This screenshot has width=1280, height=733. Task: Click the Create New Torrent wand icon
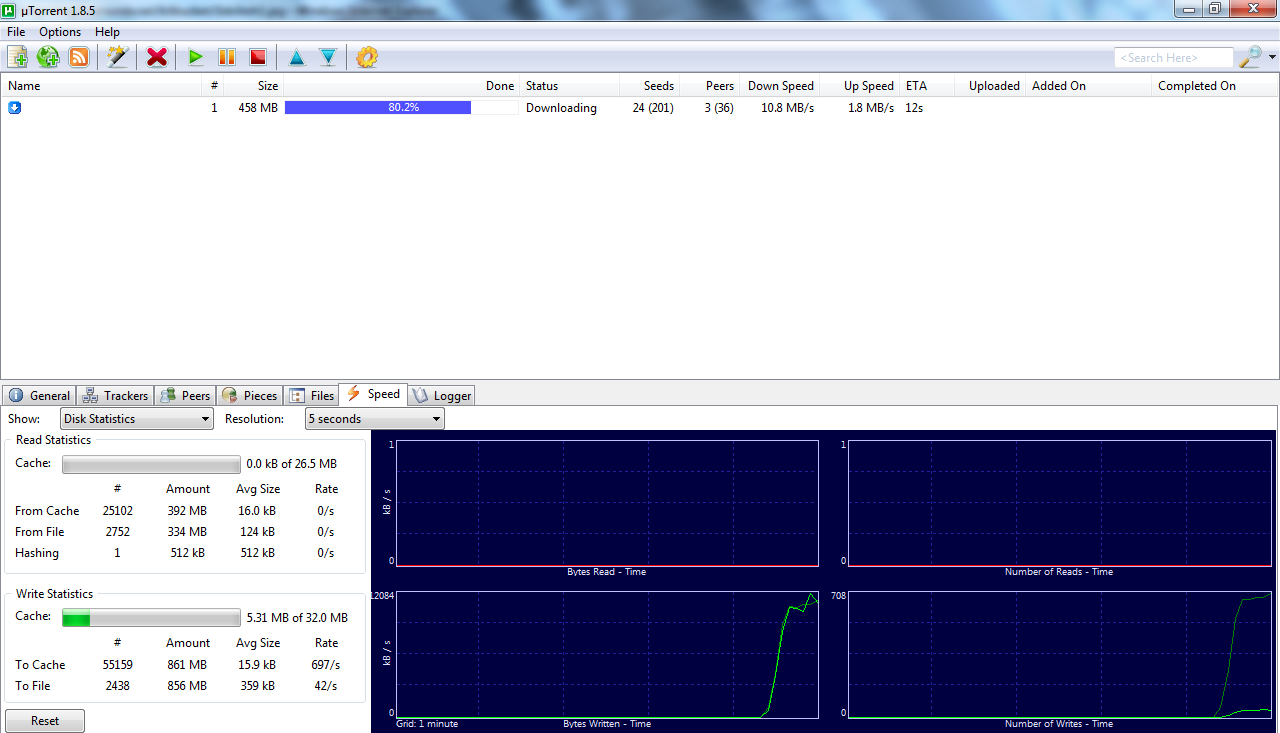118,57
